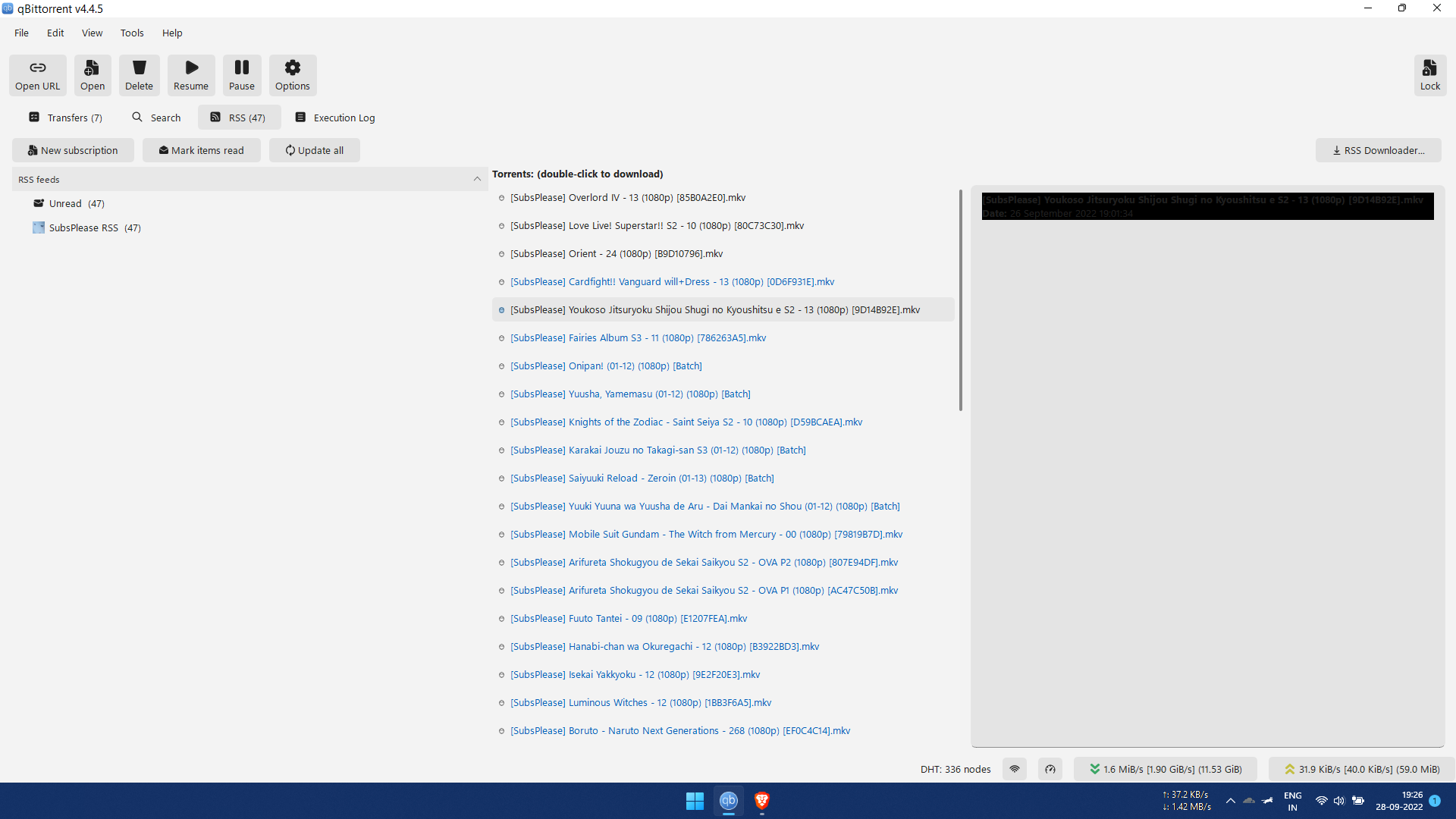Image resolution: width=1456 pixels, height=819 pixels.
Task: Select the Fuuto Tantei episode 09 article
Action: 628,618
